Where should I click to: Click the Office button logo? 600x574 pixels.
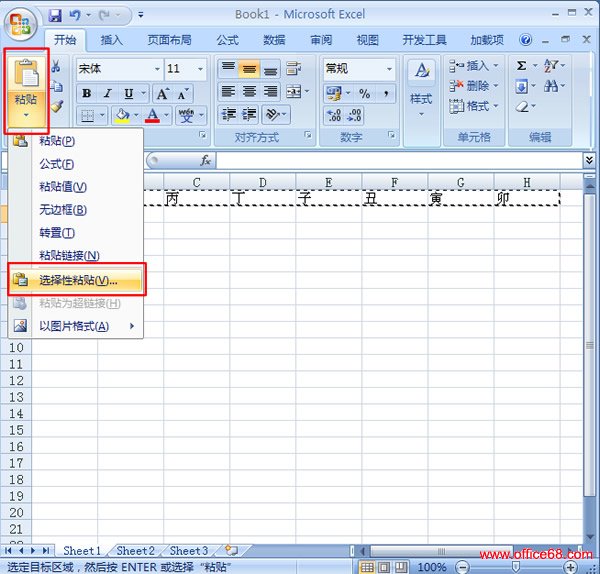click(x=22, y=20)
